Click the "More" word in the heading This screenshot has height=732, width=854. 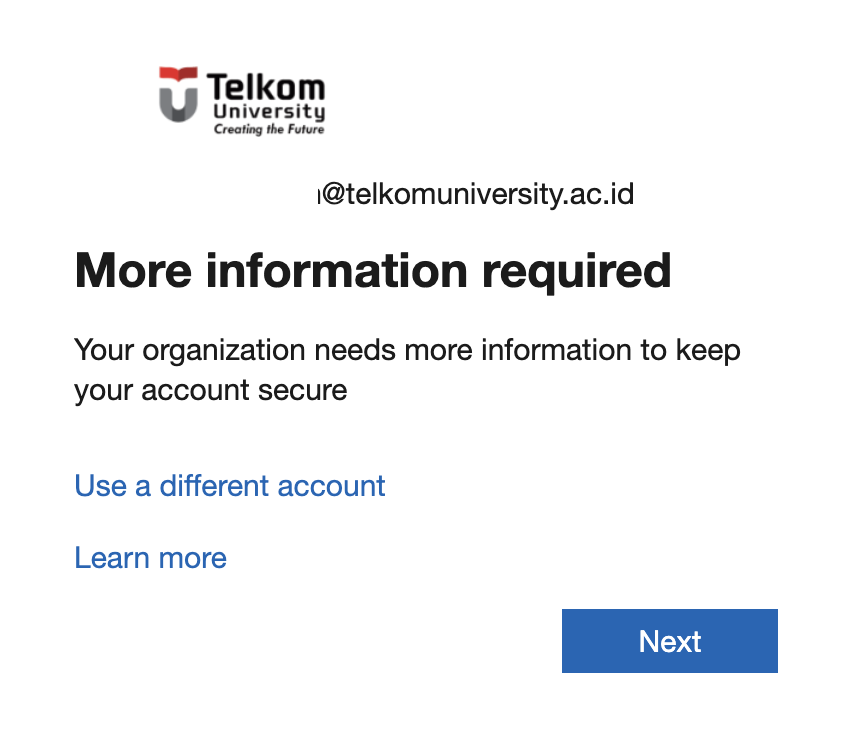click(x=129, y=270)
